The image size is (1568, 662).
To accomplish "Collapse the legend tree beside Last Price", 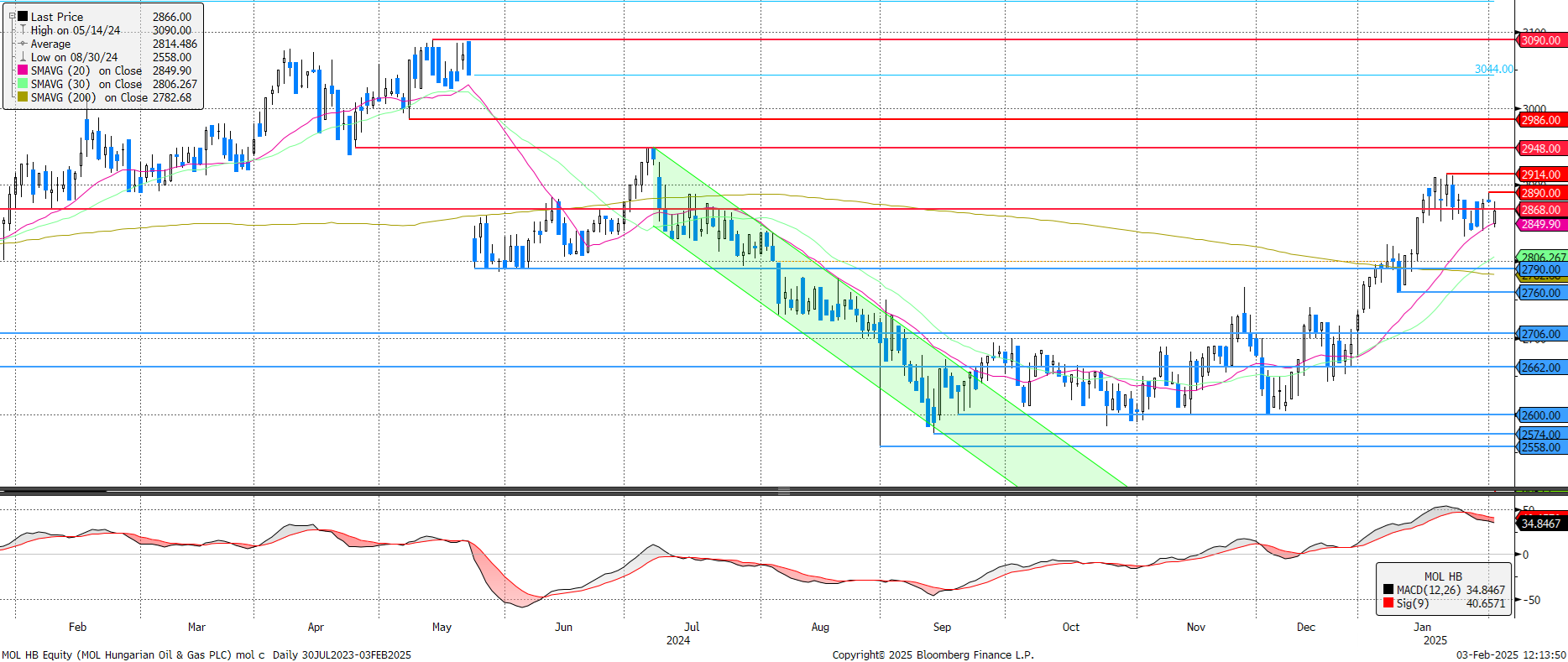I will pyautogui.click(x=12, y=16).
